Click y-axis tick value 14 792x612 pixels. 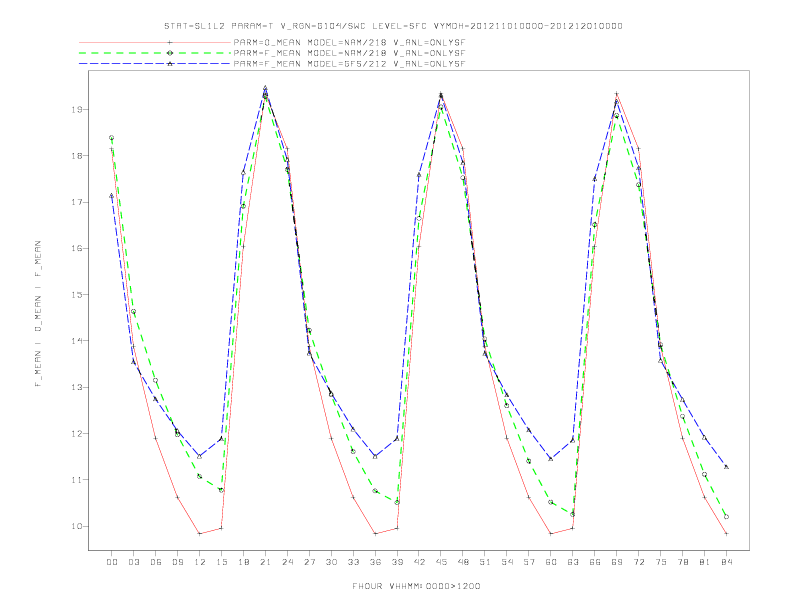(x=77, y=341)
